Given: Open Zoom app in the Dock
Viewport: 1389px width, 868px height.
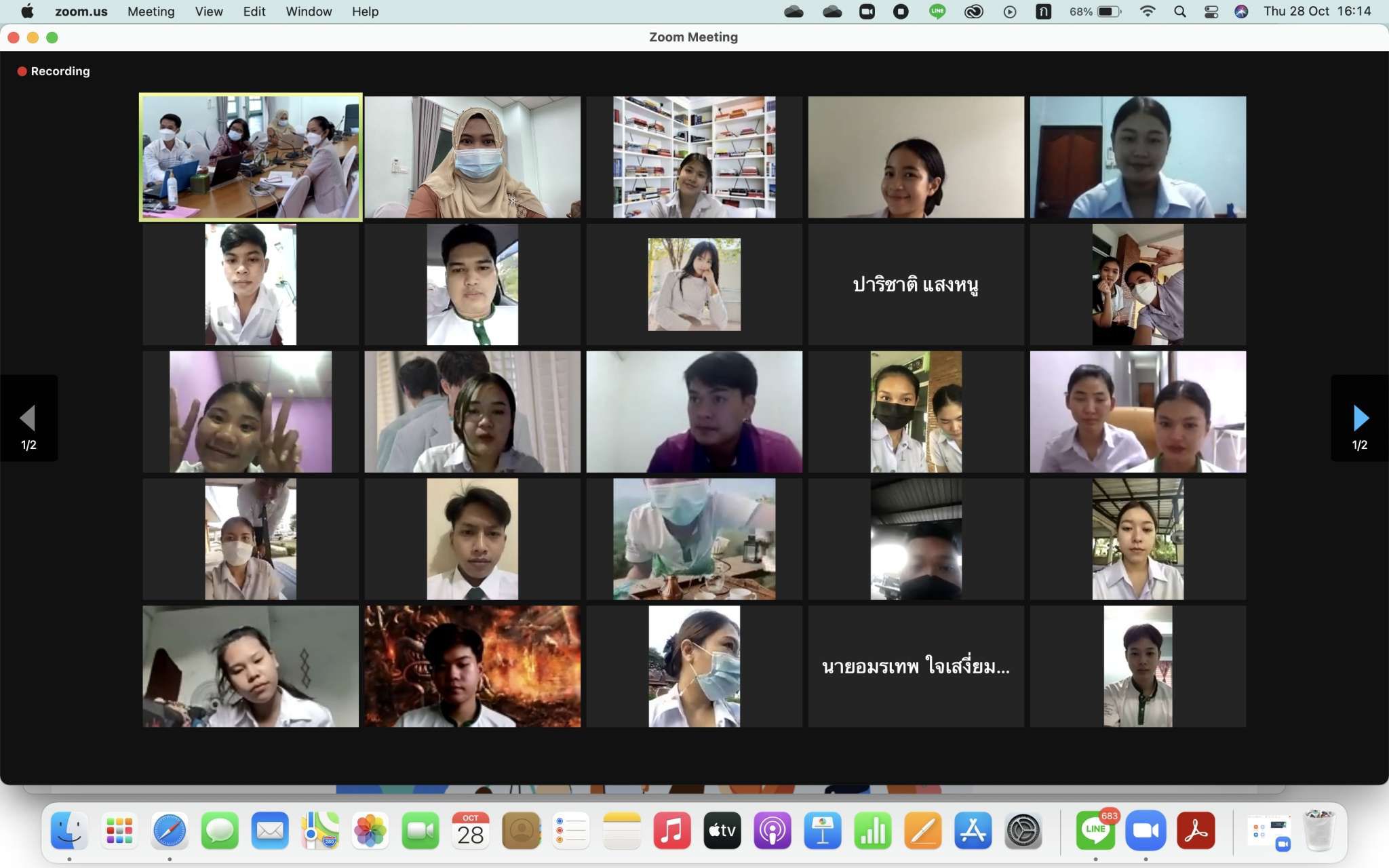Looking at the screenshot, I should [x=1146, y=831].
